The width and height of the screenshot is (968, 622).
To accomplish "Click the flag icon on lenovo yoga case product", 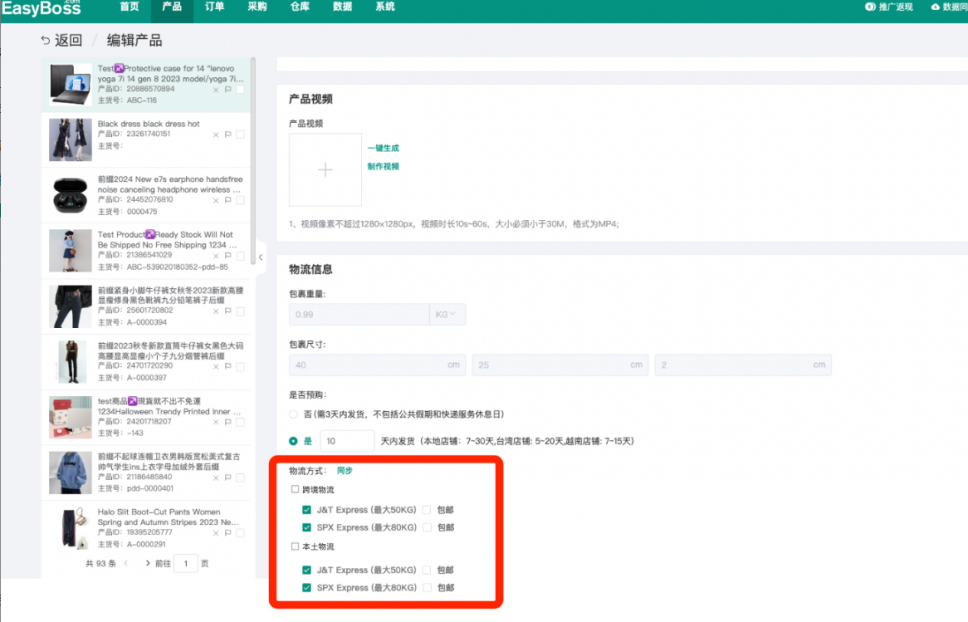I will [228, 88].
